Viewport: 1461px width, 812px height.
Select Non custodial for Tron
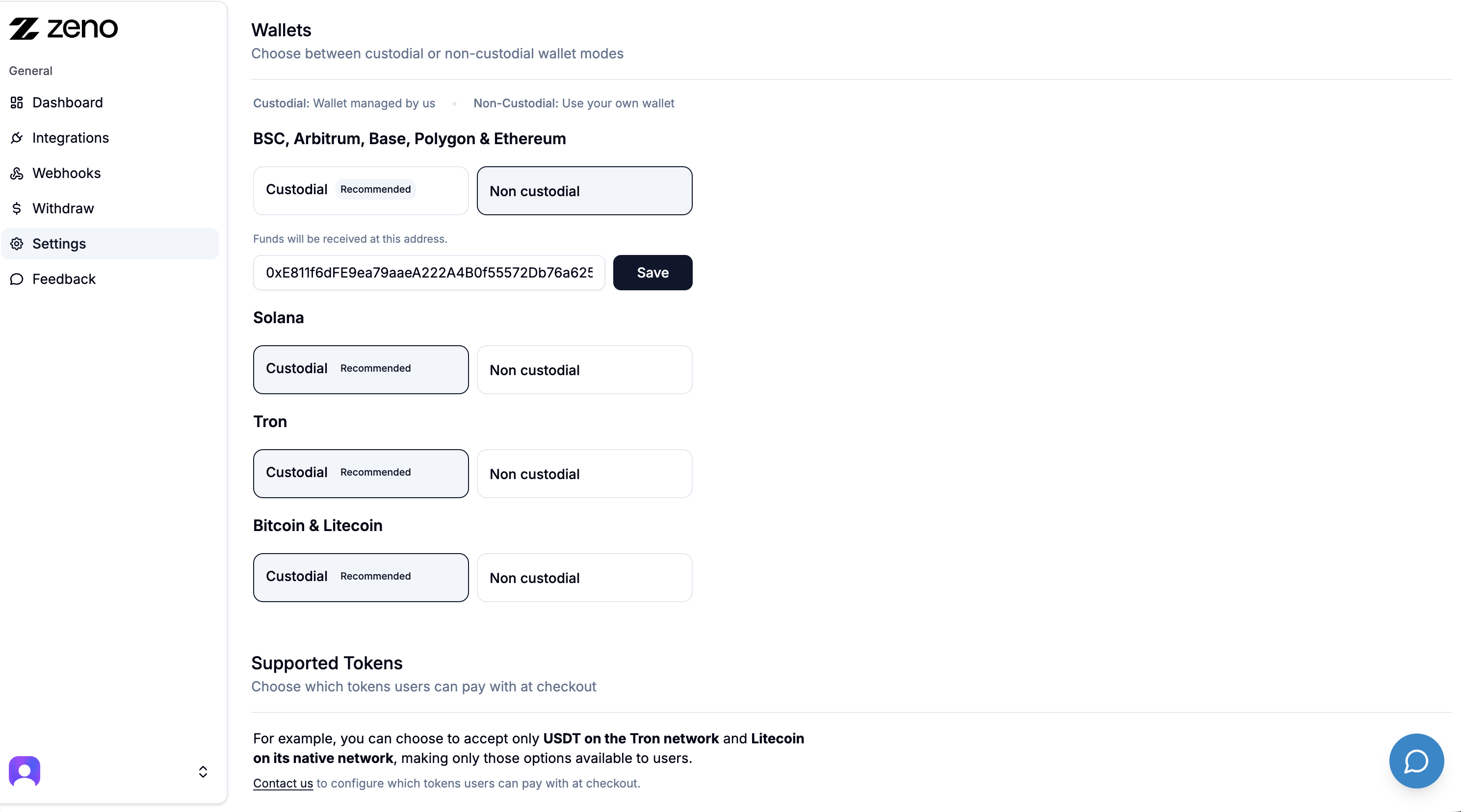tap(584, 474)
